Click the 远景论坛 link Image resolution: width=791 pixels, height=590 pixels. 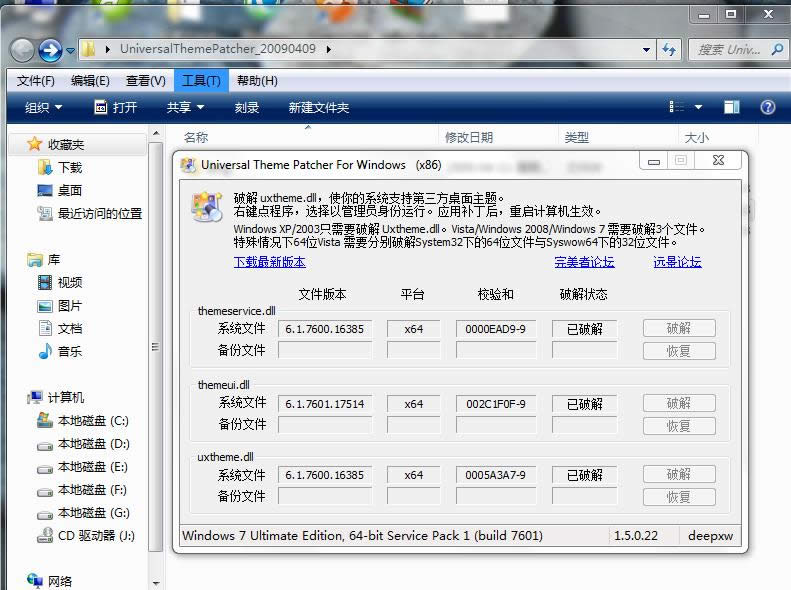pyautogui.click(x=677, y=262)
